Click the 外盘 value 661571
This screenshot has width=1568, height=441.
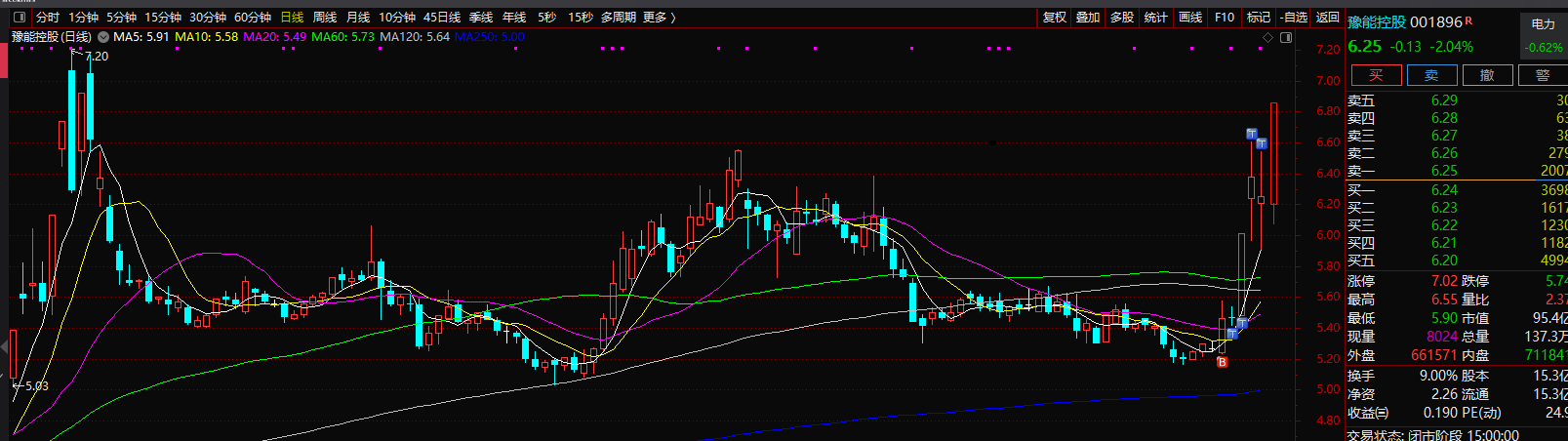point(1434,355)
